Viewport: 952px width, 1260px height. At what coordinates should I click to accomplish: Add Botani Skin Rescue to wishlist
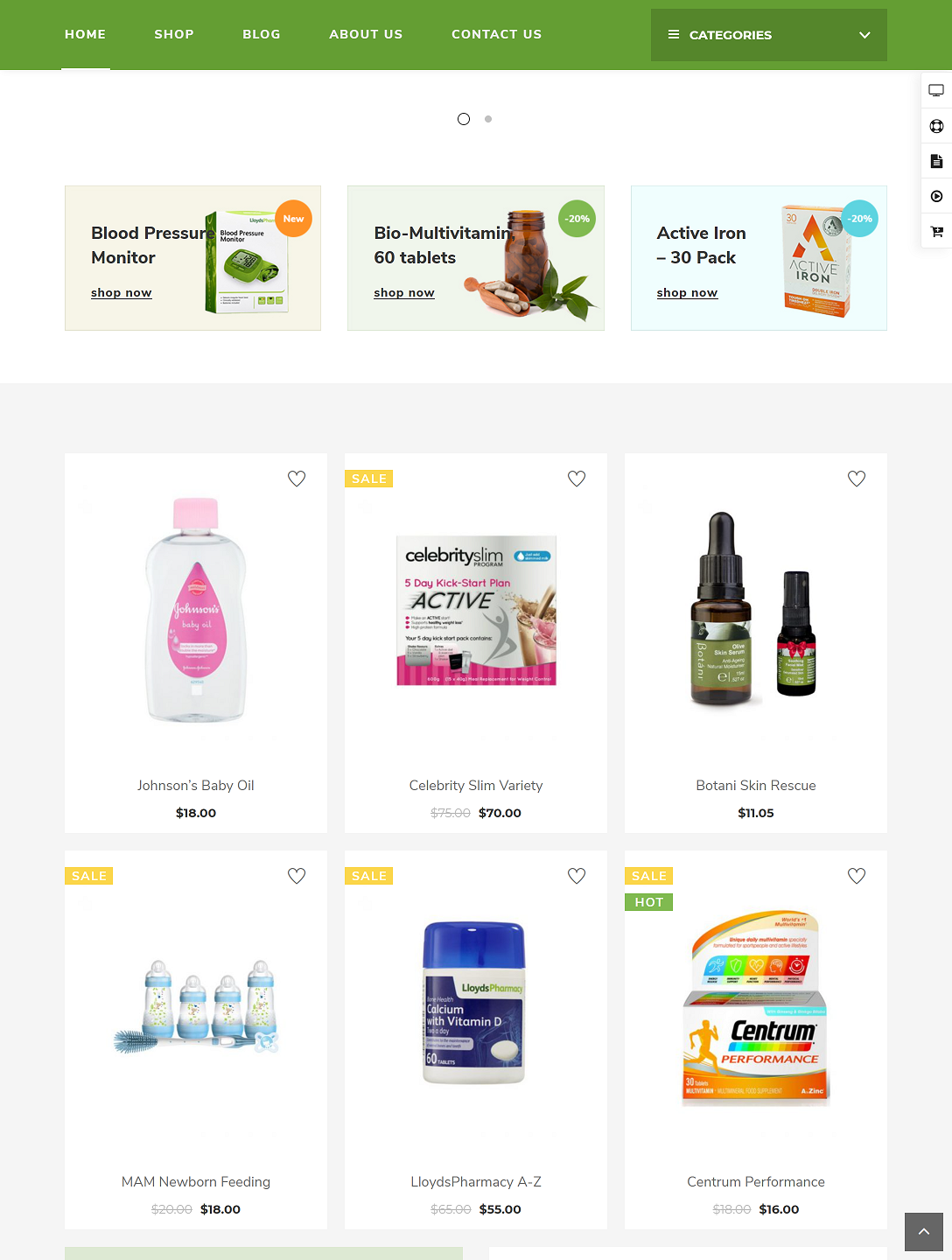point(857,479)
